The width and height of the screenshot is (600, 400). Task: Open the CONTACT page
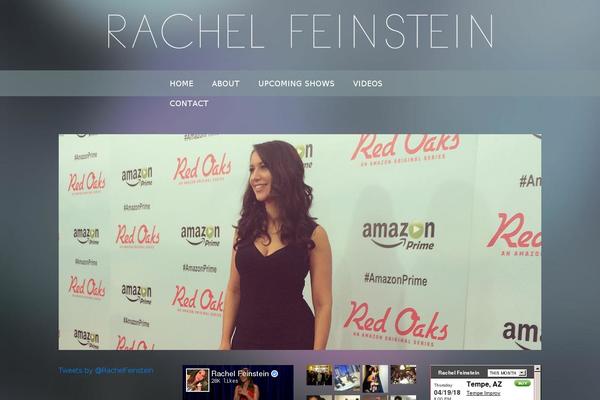189,103
